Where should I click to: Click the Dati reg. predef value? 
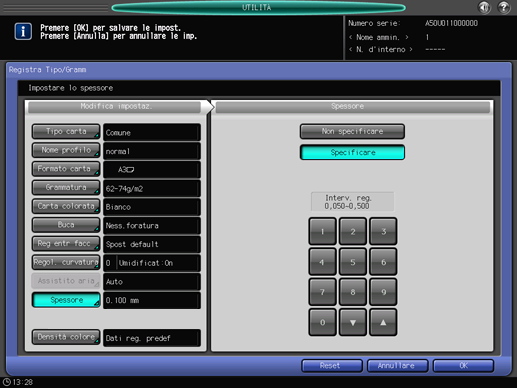click(x=152, y=338)
